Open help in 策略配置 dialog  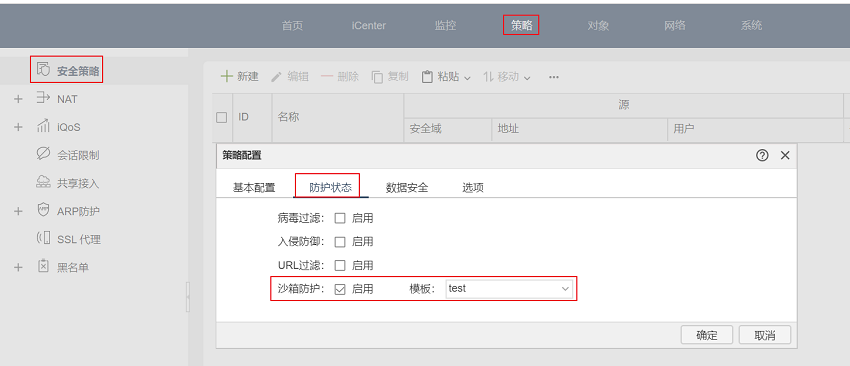point(762,156)
